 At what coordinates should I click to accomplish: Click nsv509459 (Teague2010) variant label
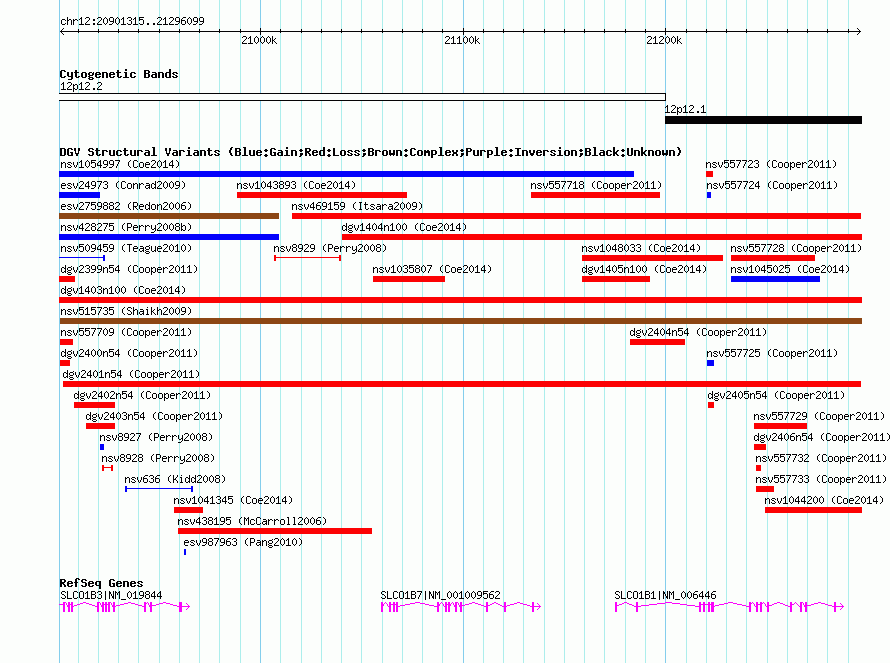point(126,248)
